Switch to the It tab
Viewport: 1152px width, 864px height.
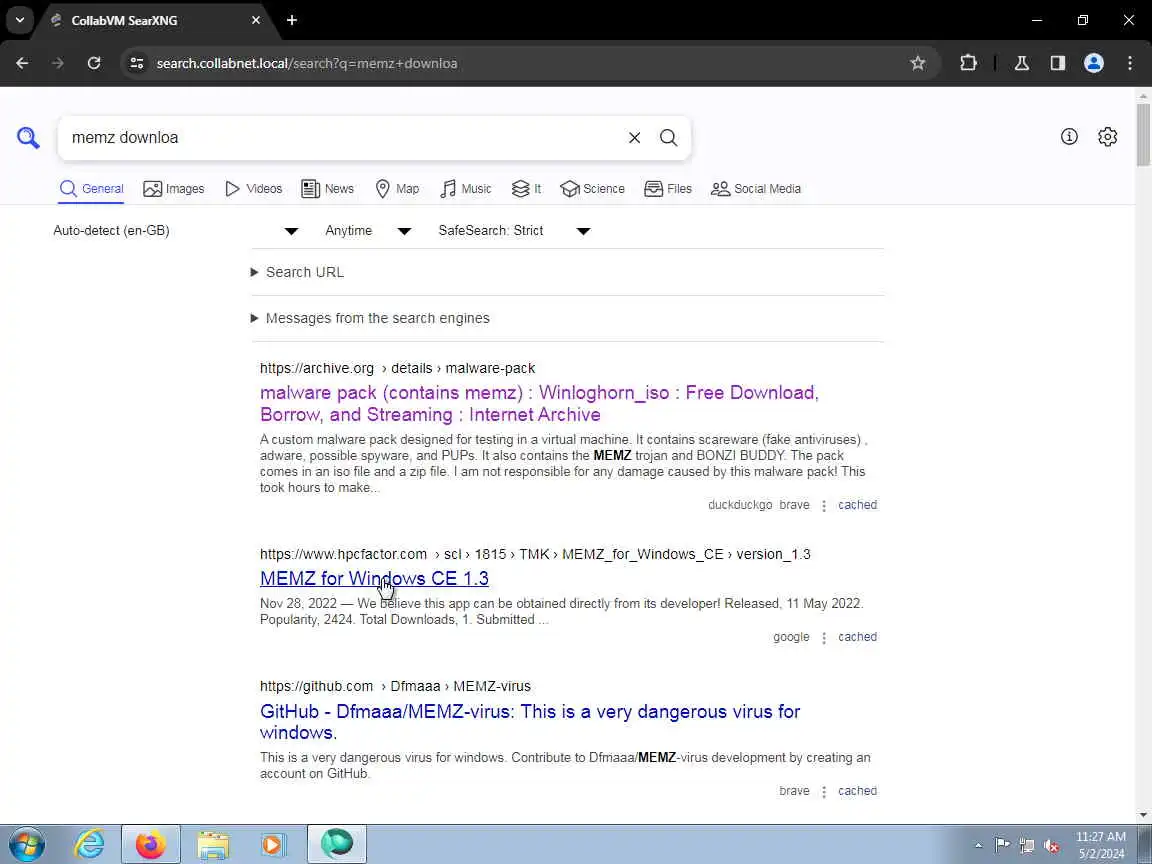click(527, 189)
